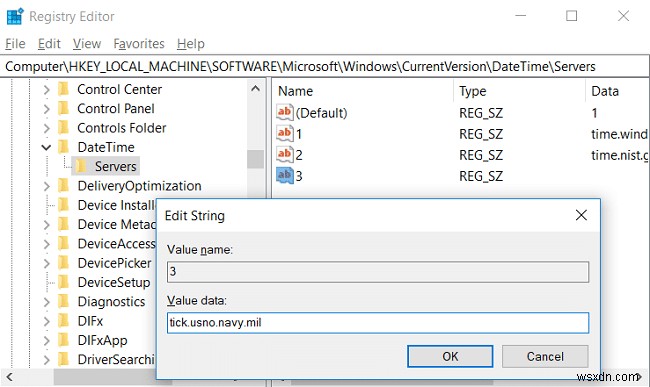
Task: Select the Device Metadata folder icon
Action: point(63,224)
